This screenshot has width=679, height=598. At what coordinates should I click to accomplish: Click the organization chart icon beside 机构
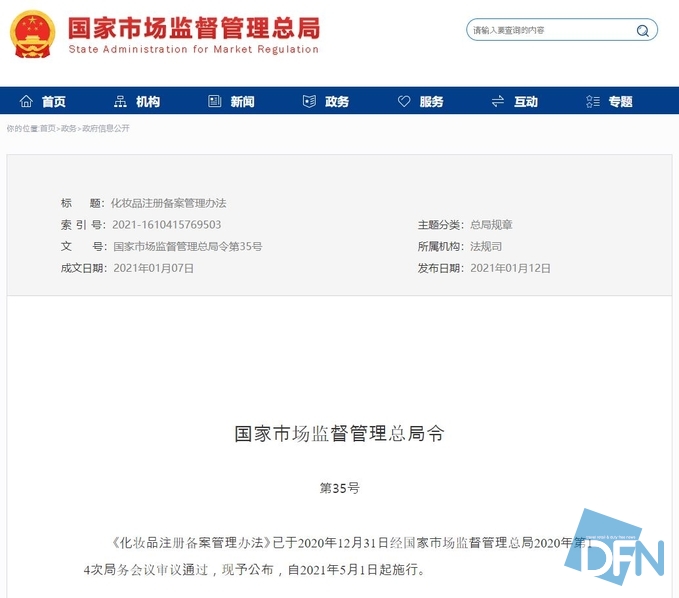120,101
